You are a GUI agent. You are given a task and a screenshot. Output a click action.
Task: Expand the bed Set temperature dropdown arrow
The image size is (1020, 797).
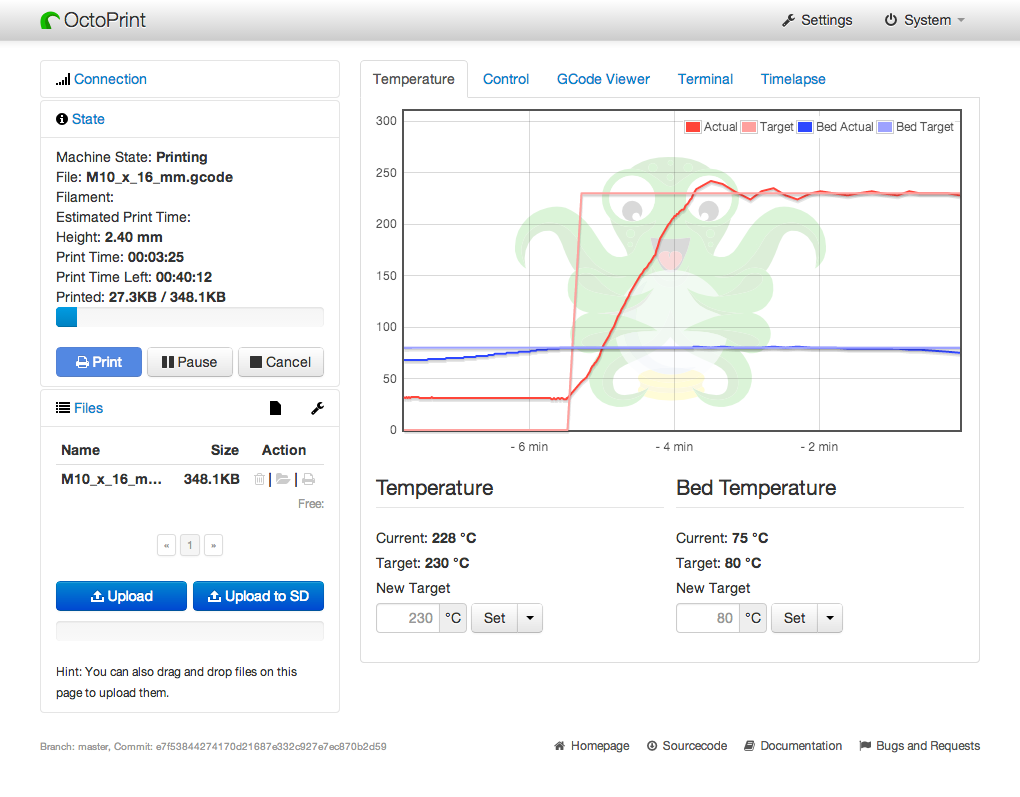(830, 618)
